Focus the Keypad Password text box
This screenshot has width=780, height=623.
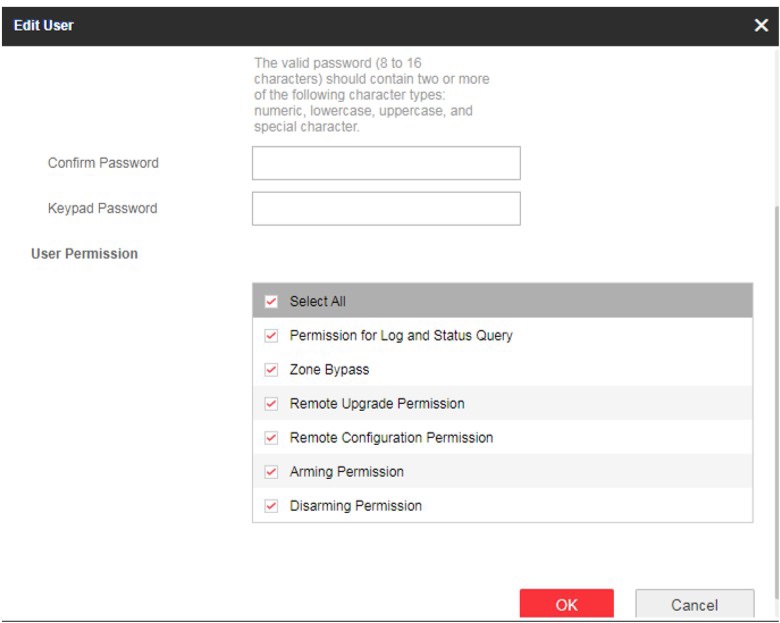pos(386,209)
